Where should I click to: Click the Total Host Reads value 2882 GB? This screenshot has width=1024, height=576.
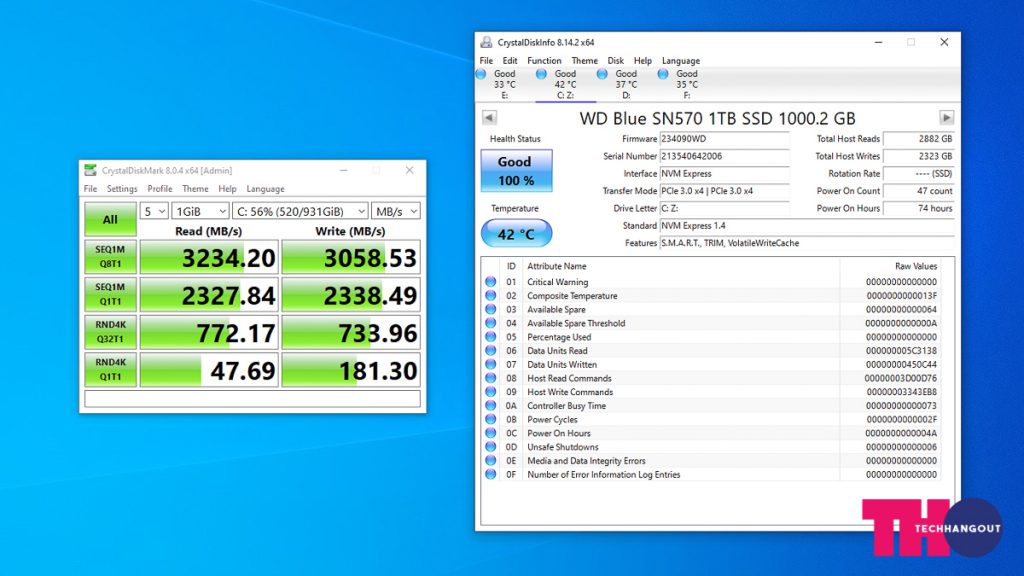[x=918, y=138]
